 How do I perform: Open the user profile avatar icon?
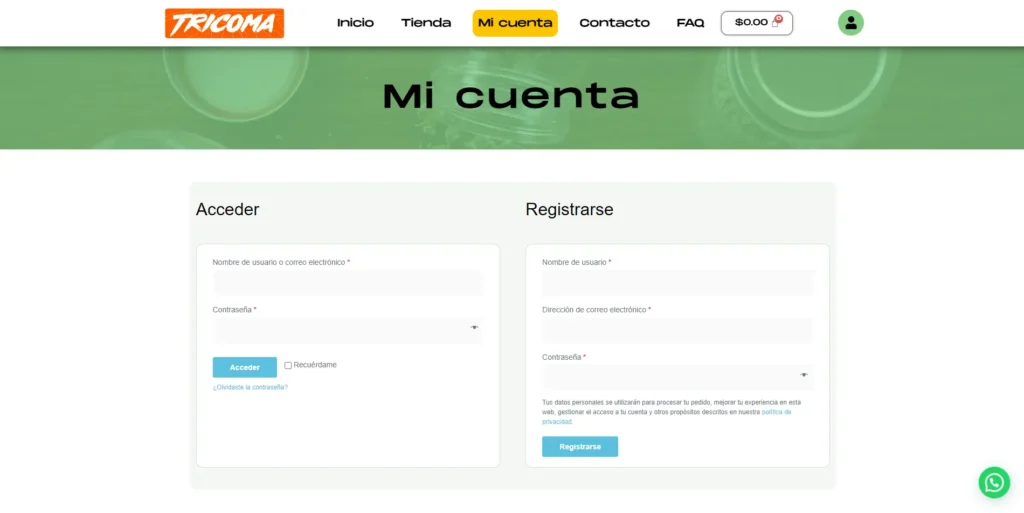850,23
